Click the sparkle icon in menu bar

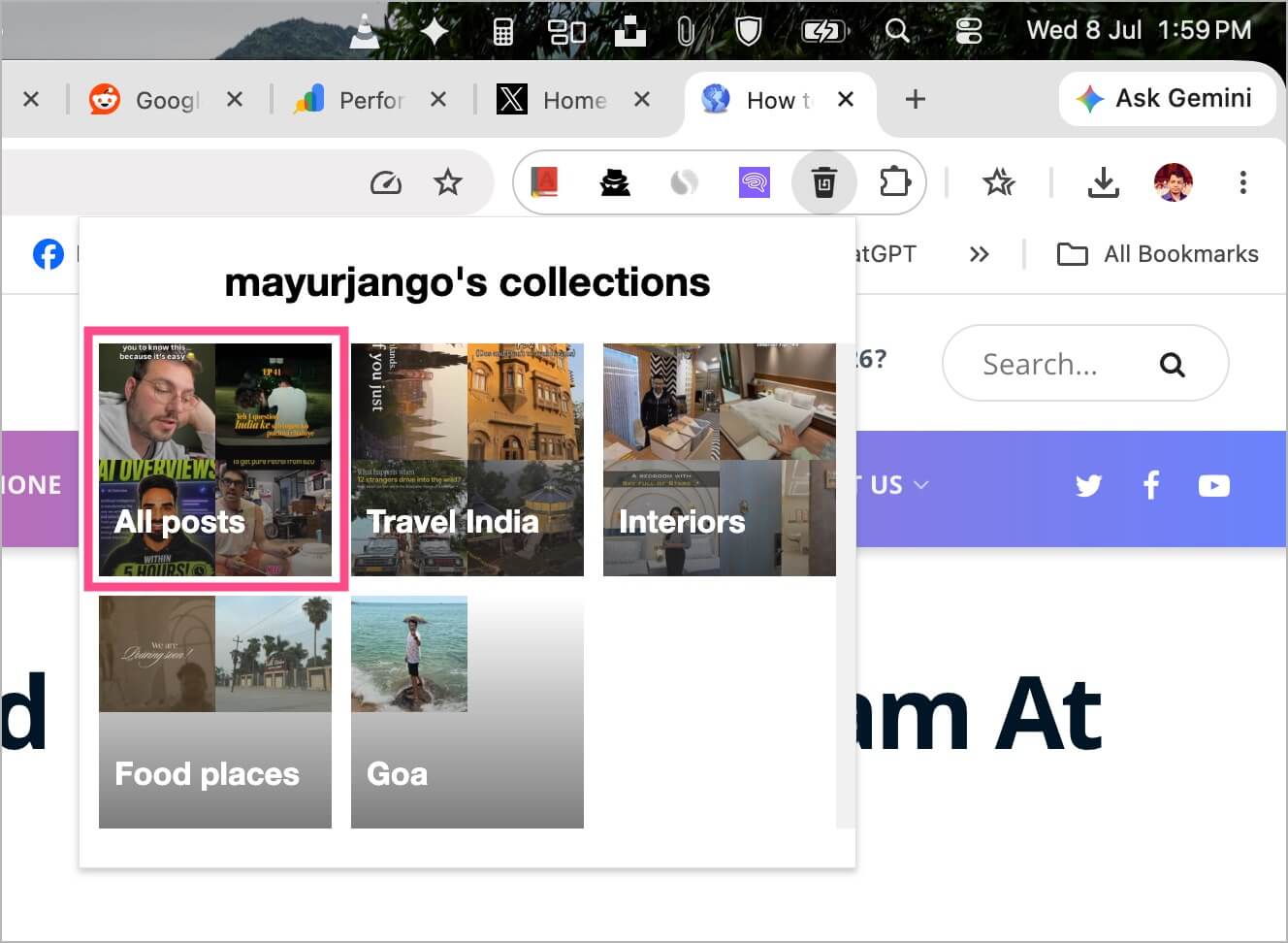[434, 31]
